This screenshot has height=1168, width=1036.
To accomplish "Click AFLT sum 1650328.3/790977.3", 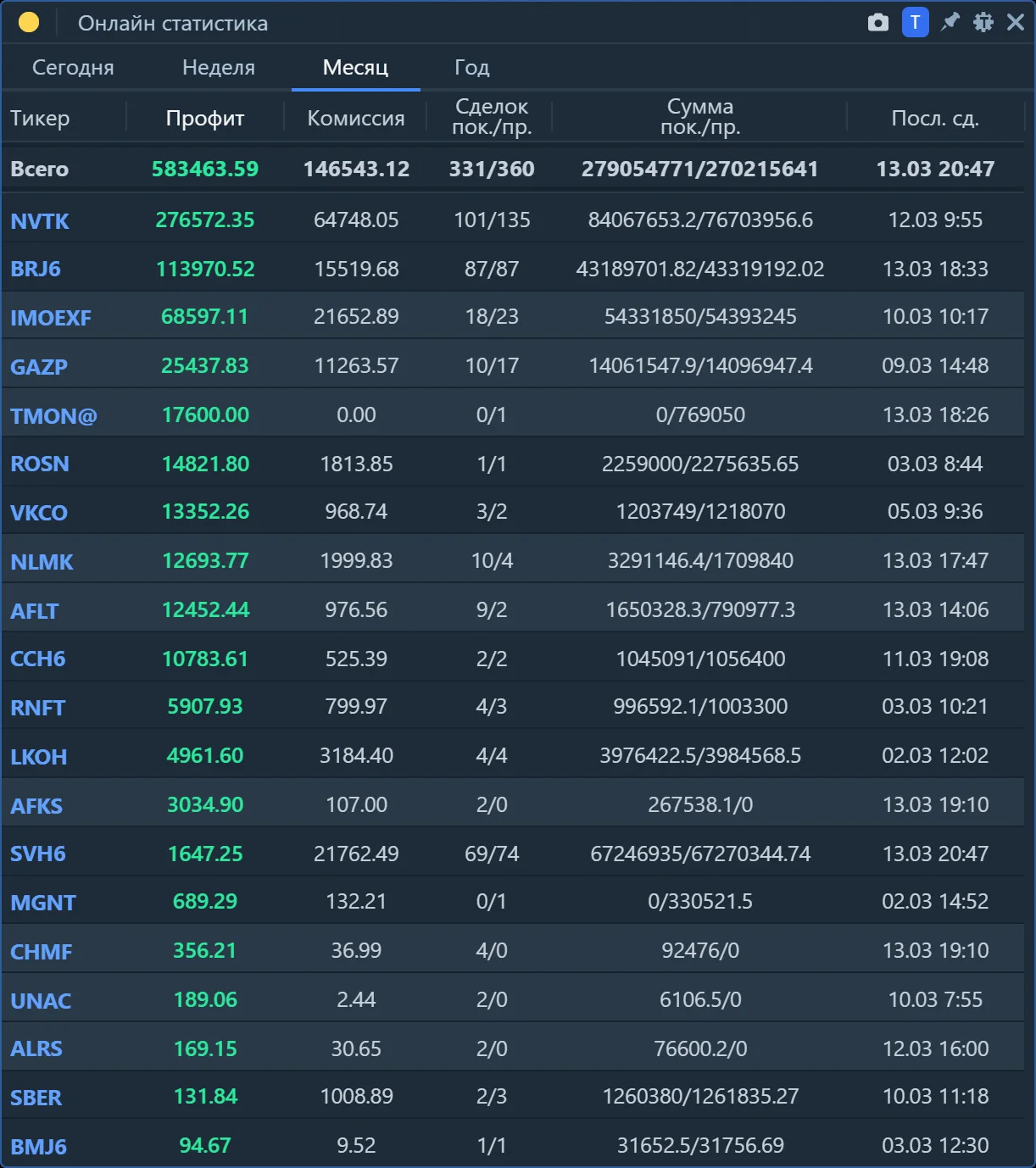I will point(700,609).
